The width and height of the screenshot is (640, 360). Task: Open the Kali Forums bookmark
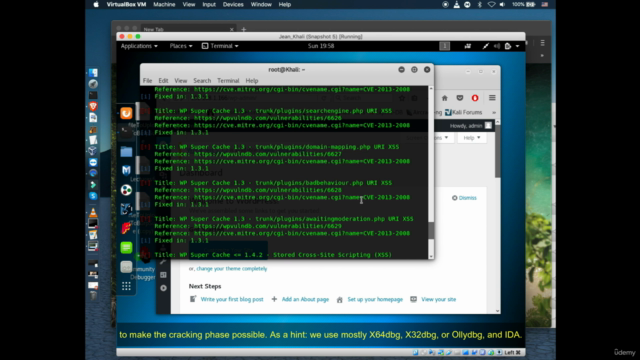pyautogui.click(x=464, y=112)
